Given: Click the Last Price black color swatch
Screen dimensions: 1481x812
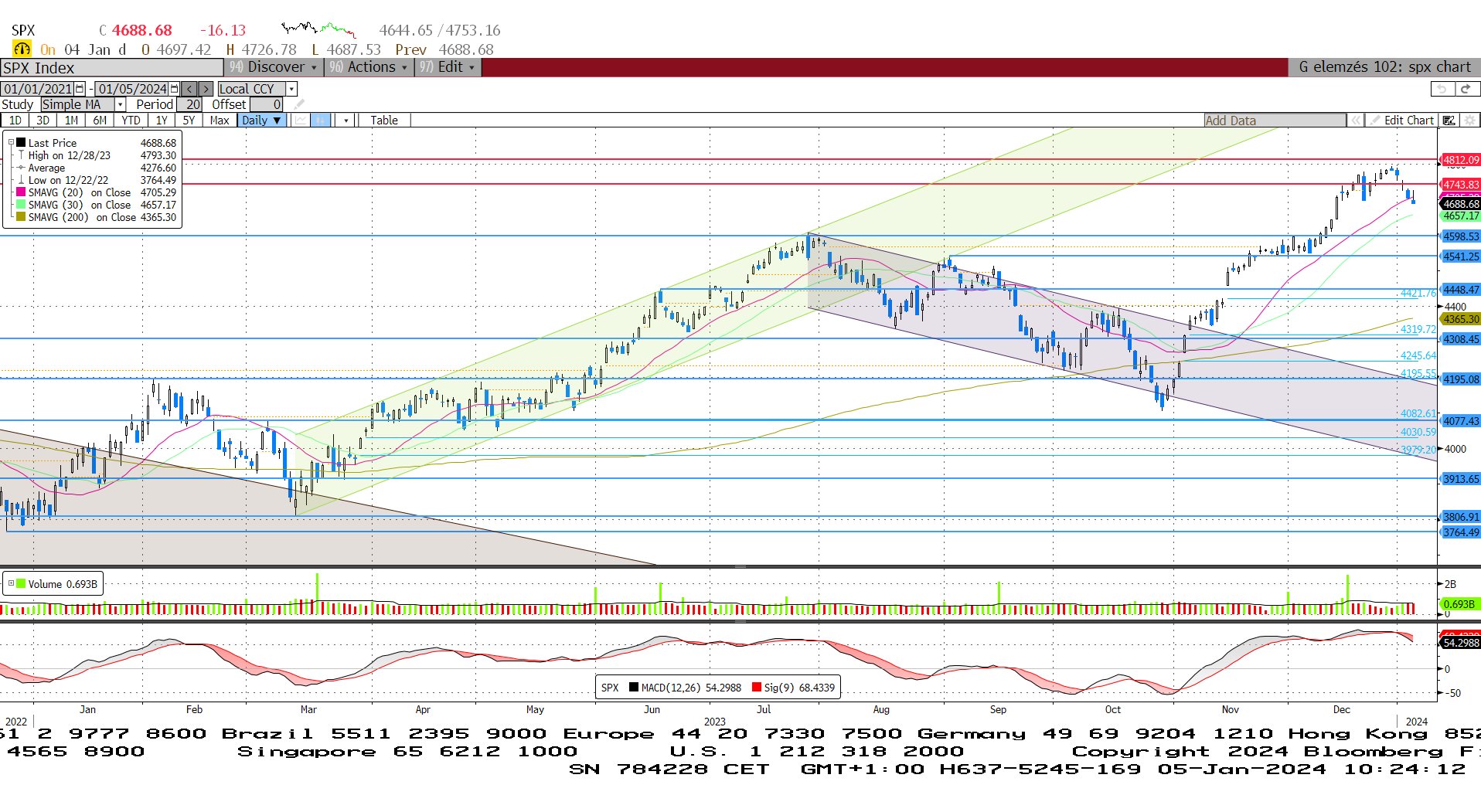Looking at the screenshot, I should (21, 142).
